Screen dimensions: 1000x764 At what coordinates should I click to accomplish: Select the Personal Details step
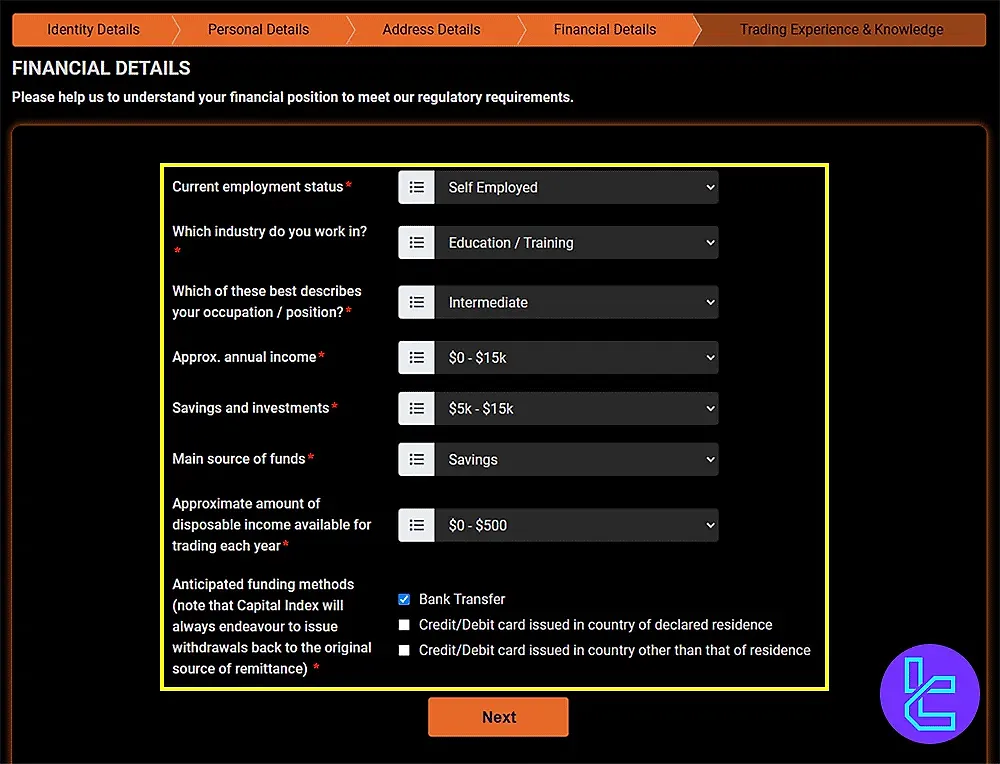[258, 29]
